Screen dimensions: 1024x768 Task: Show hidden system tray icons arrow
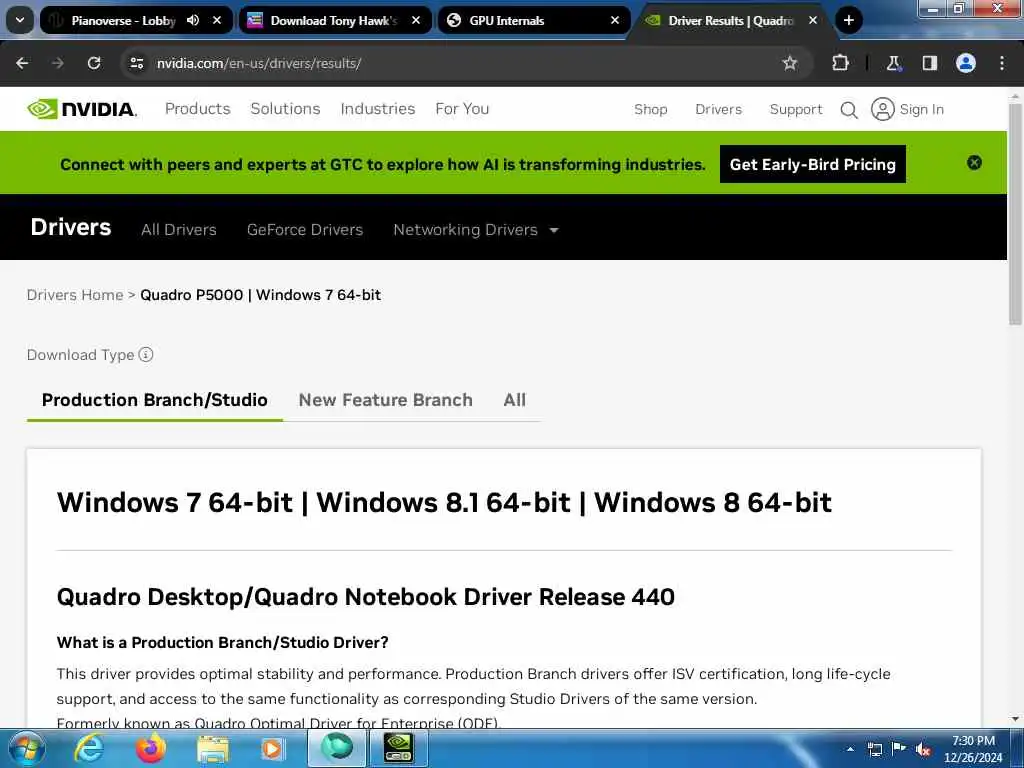850,749
